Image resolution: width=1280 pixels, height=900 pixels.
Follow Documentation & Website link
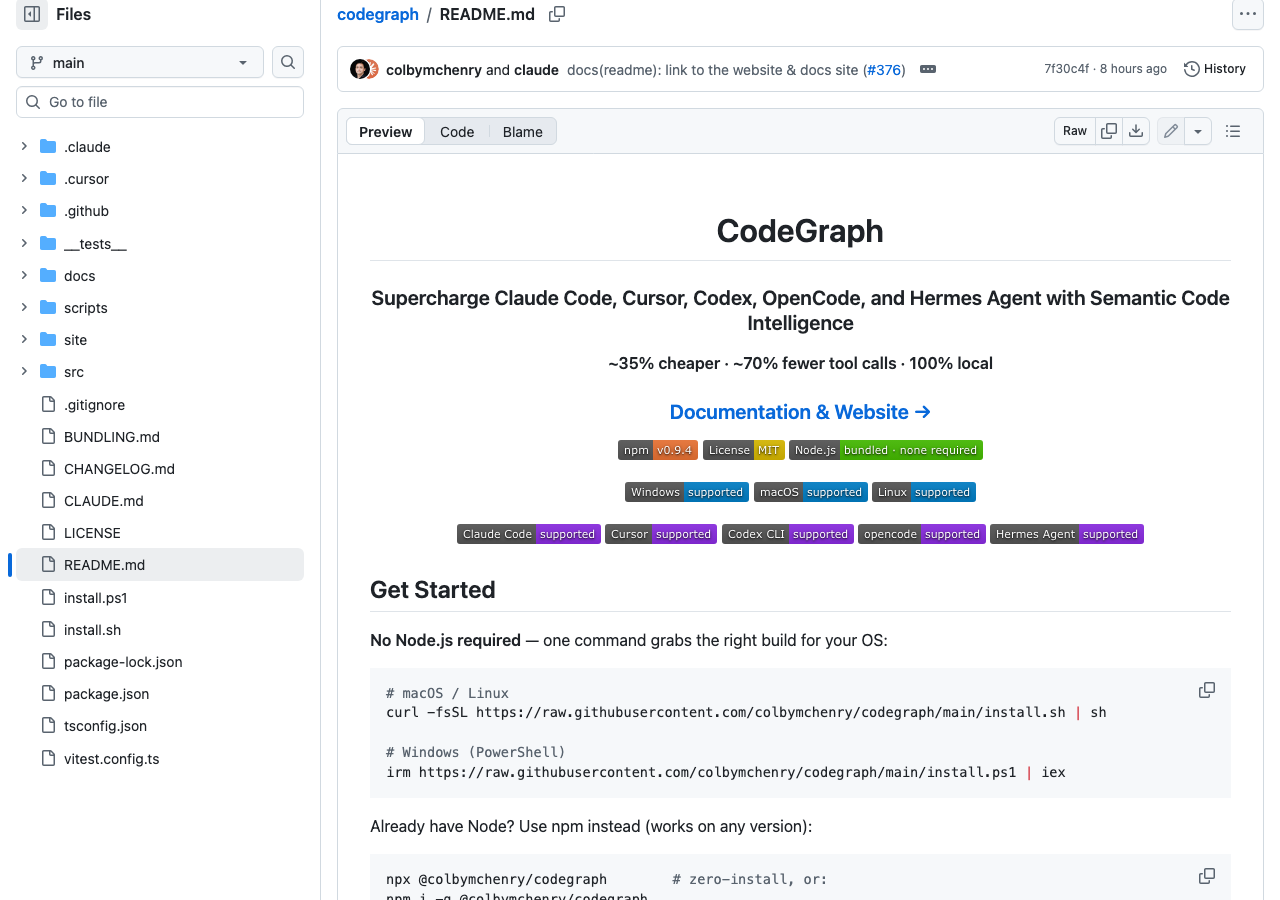(x=800, y=412)
